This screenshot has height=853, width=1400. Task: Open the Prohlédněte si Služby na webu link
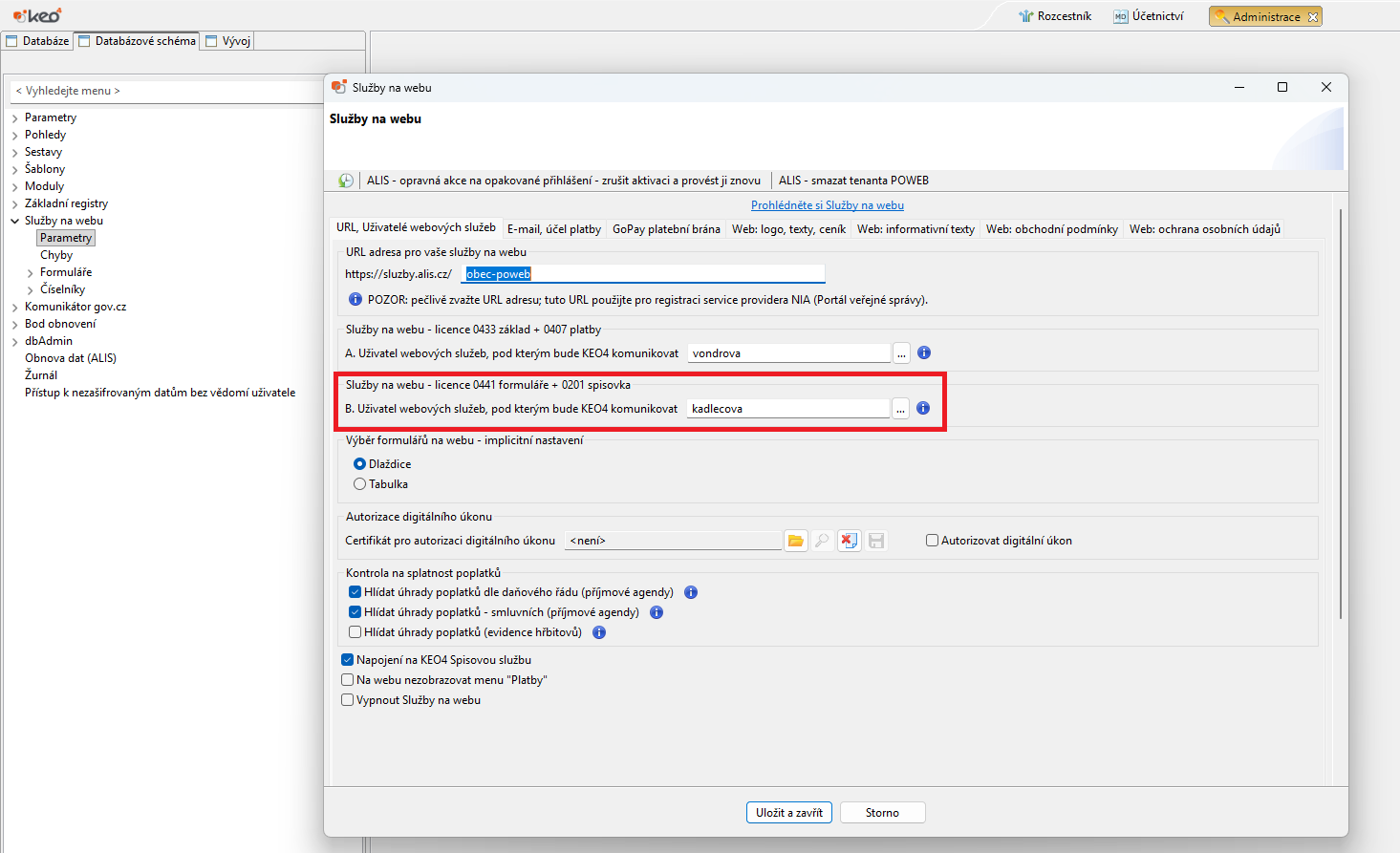tap(827, 204)
